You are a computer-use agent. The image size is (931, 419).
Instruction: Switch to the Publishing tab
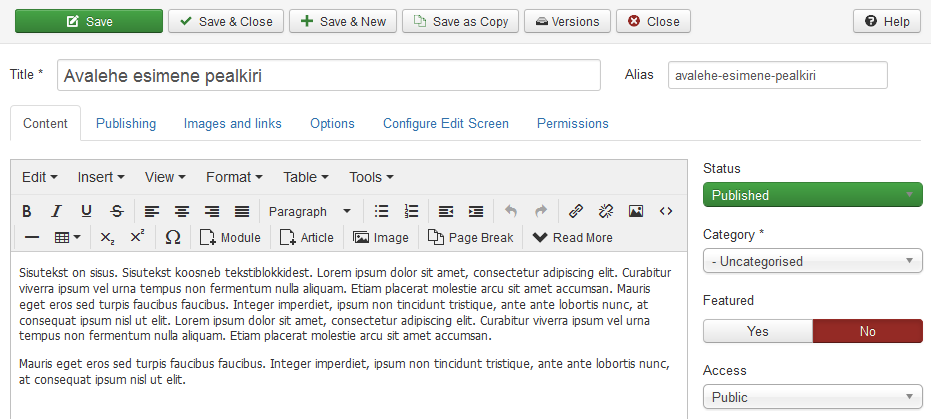coord(126,123)
